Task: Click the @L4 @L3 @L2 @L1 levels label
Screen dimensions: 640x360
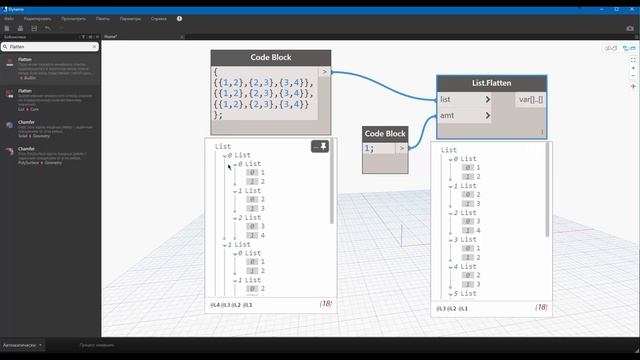Action: (231, 305)
